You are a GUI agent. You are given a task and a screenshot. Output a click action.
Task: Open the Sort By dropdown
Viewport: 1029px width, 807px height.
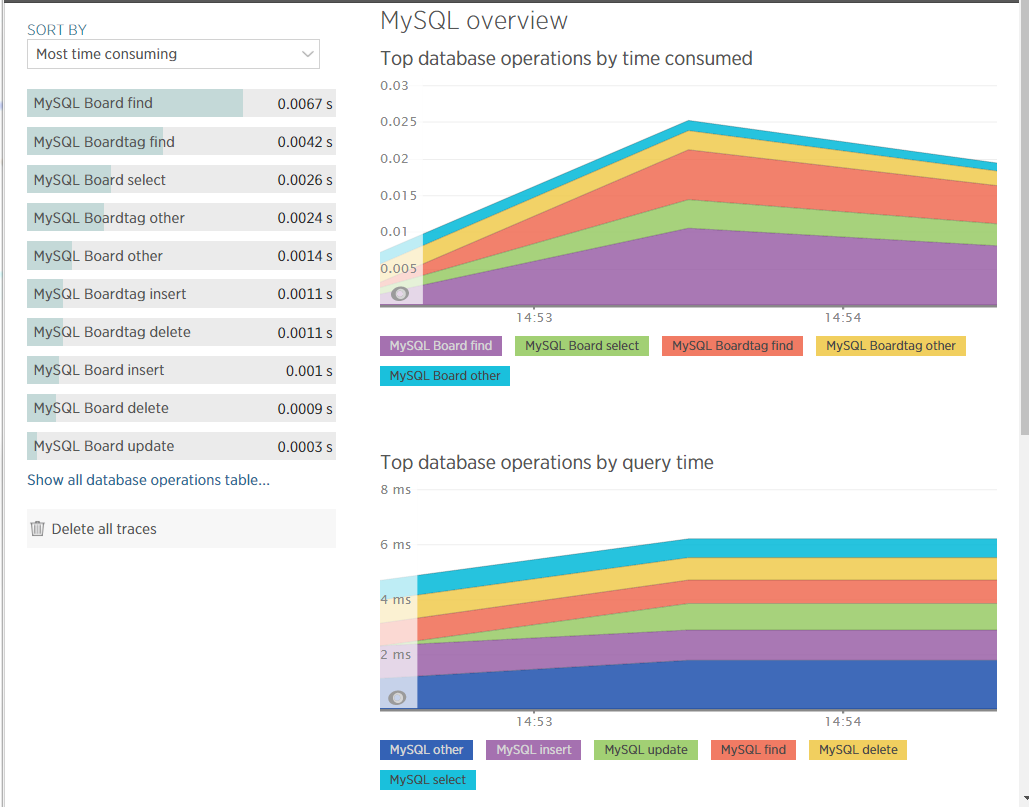tap(173, 54)
